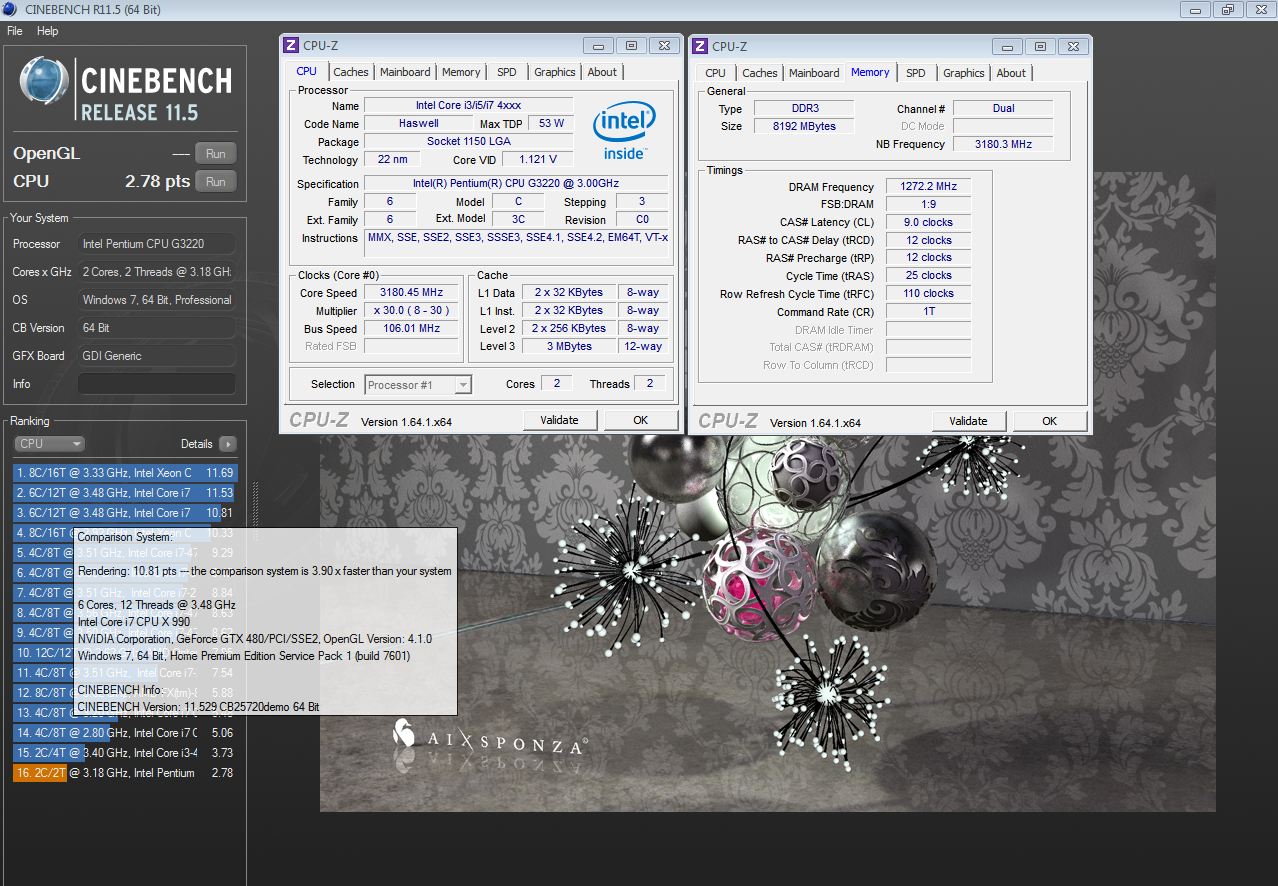Open Caches tab in right CPU-Z window
The width and height of the screenshot is (1278, 886).
(760, 73)
